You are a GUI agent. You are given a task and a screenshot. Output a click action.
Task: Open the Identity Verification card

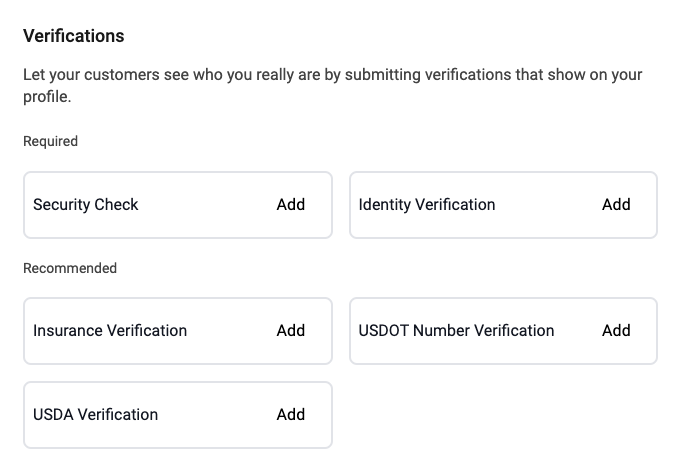(503, 205)
